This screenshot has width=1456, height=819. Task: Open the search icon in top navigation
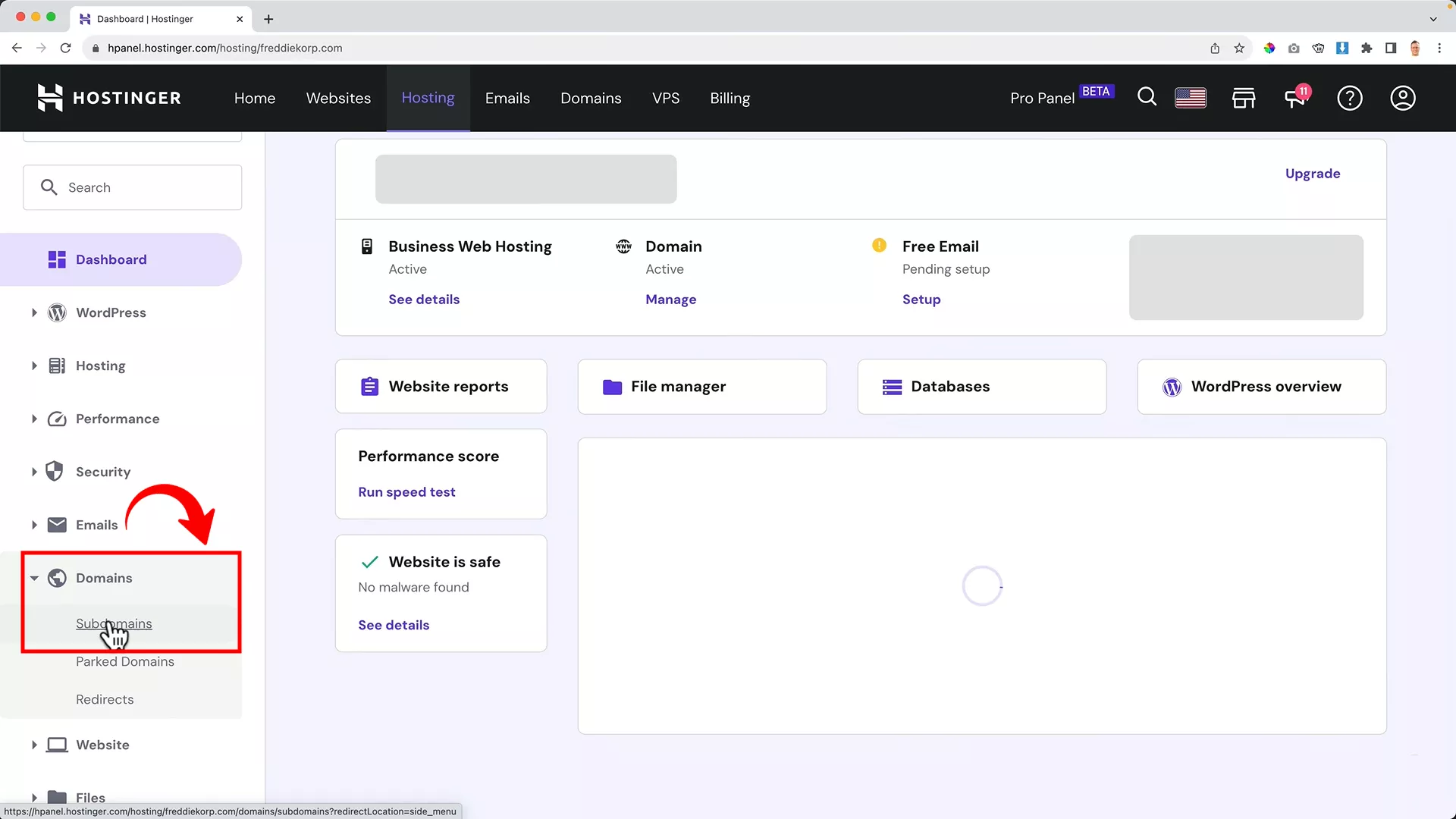tap(1147, 97)
